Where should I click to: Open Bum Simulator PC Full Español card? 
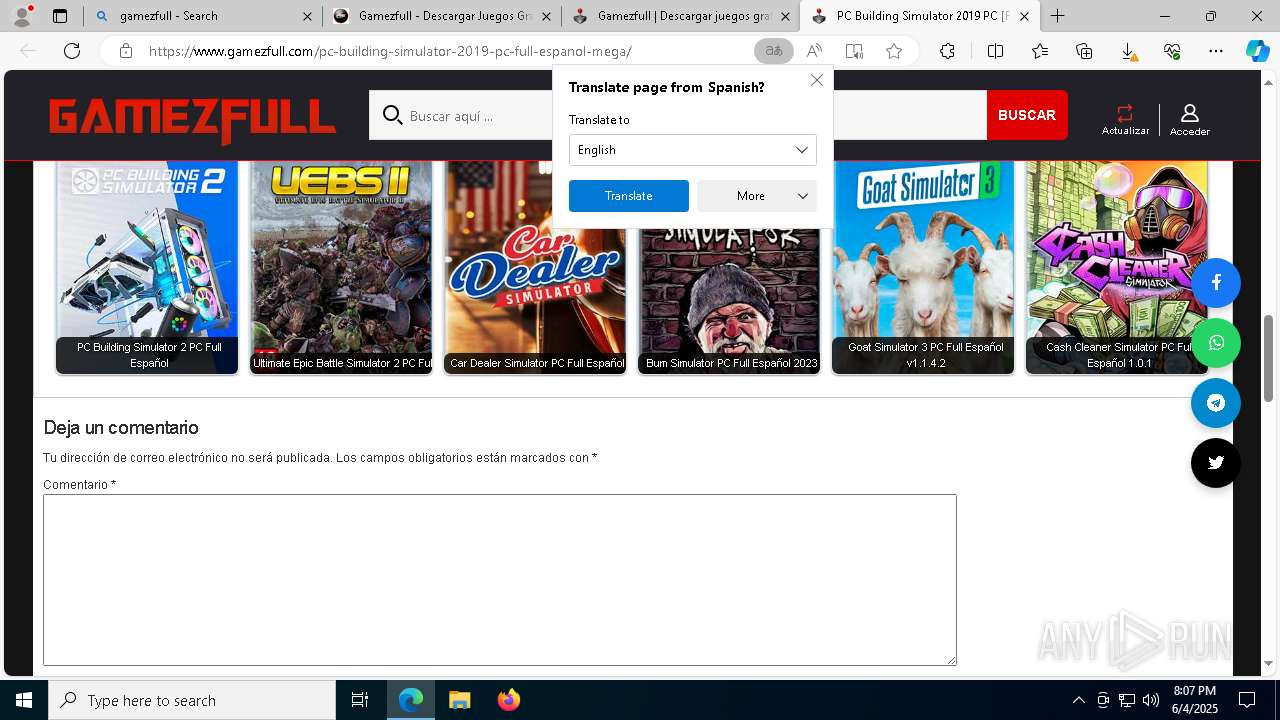point(729,300)
